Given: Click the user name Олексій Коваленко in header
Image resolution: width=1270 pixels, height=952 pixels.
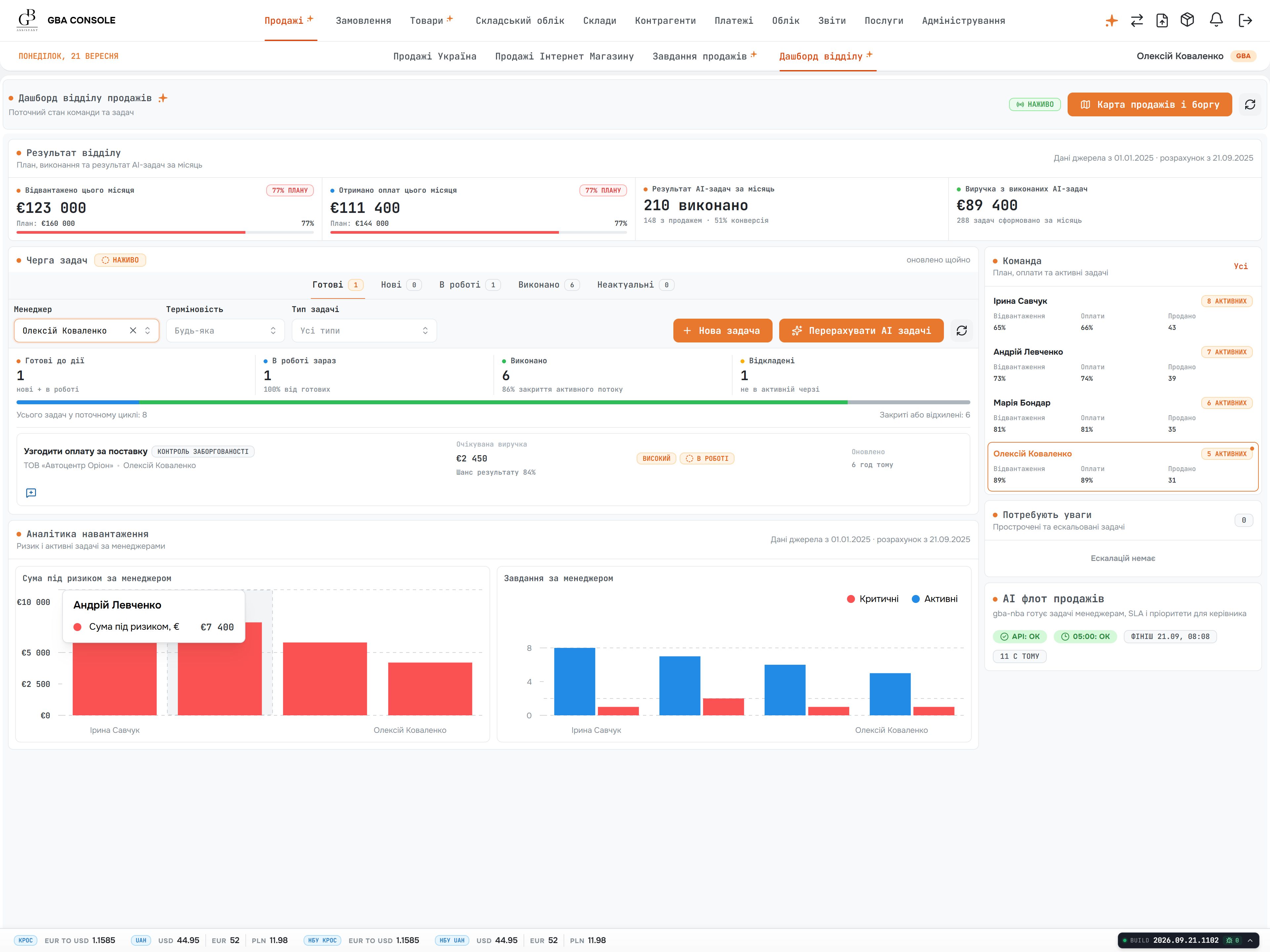Looking at the screenshot, I should pyautogui.click(x=1179, y=56).
